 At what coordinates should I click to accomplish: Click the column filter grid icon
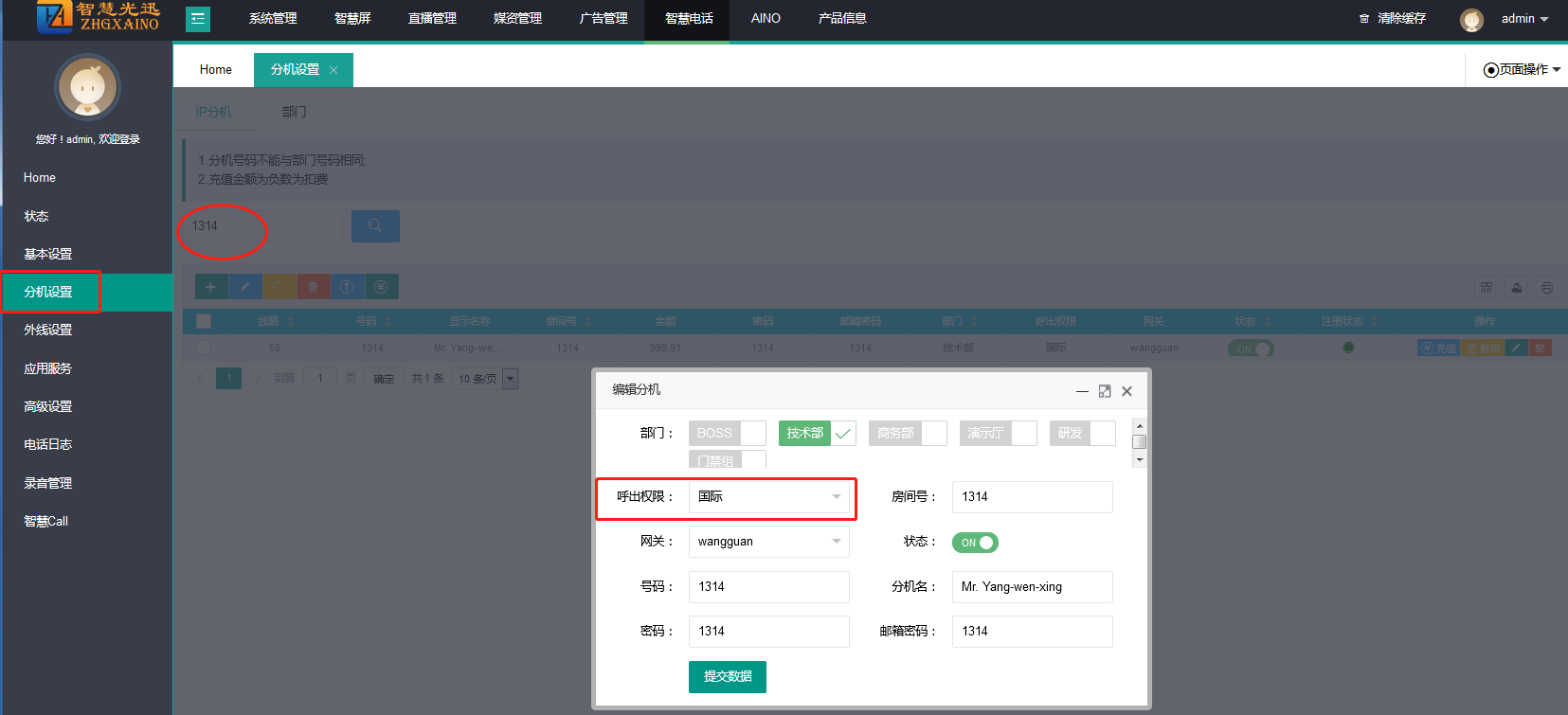click(1486, 287)
